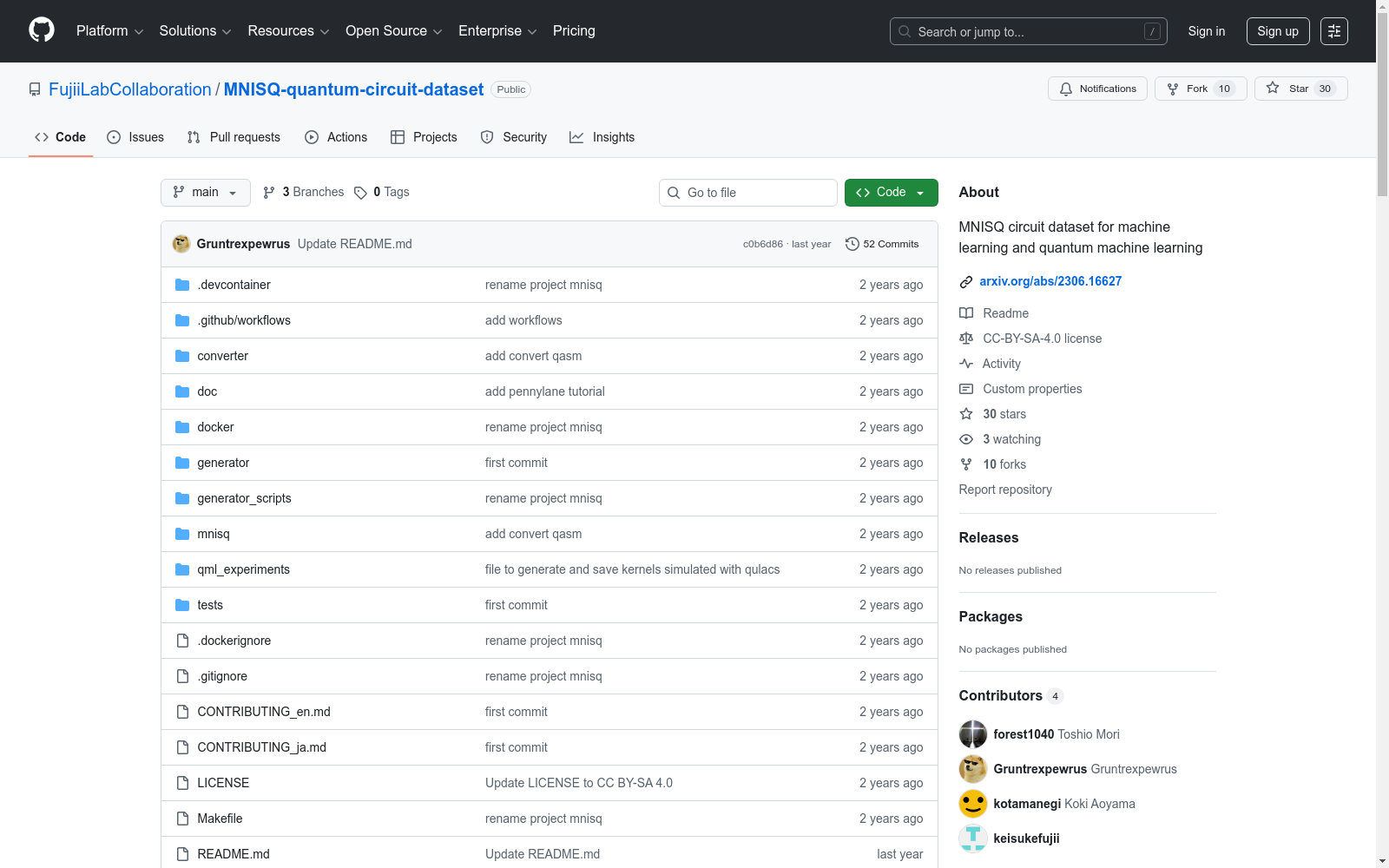Open forest1040 contributor avatar

coord(973,734)
